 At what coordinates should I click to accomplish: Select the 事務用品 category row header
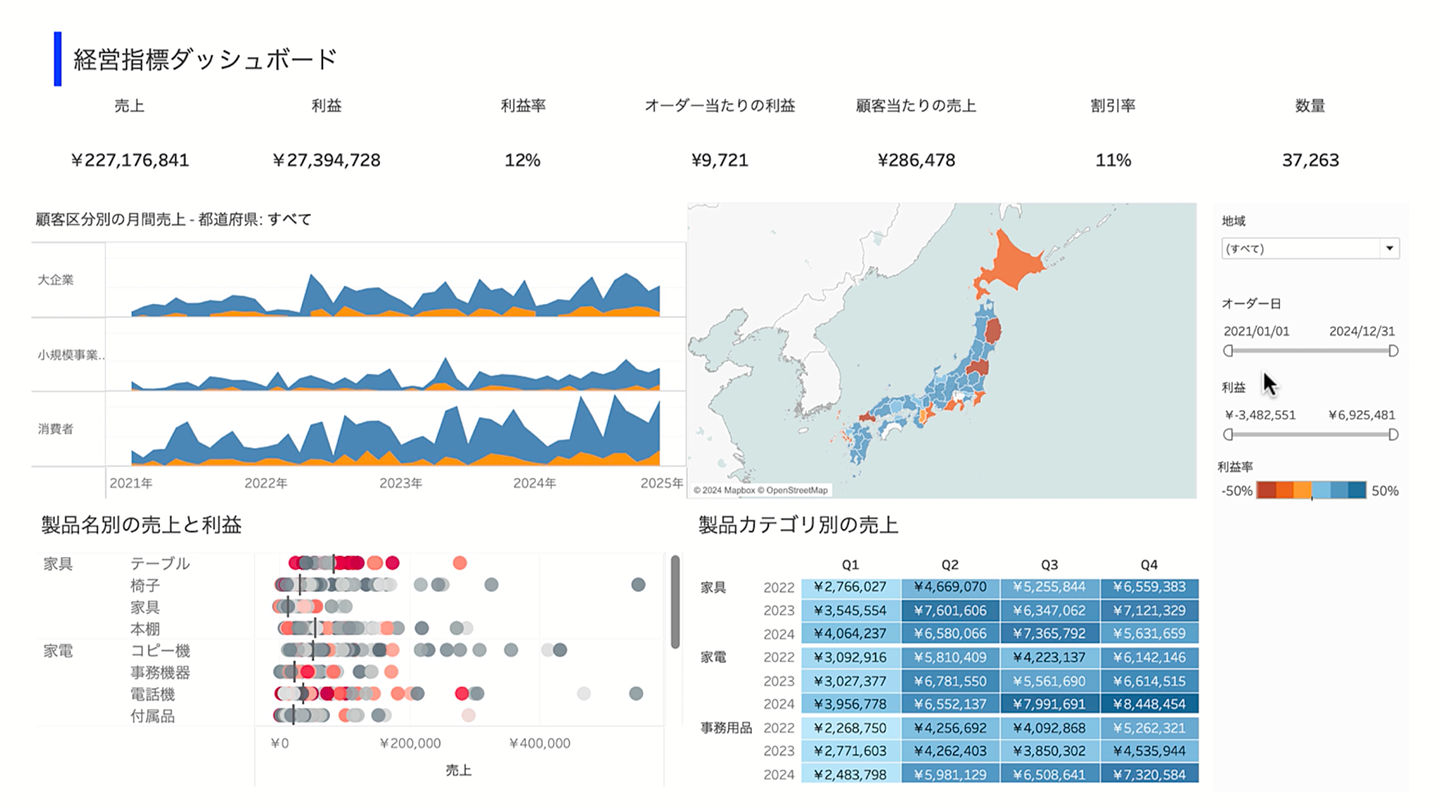pos(726,728)
